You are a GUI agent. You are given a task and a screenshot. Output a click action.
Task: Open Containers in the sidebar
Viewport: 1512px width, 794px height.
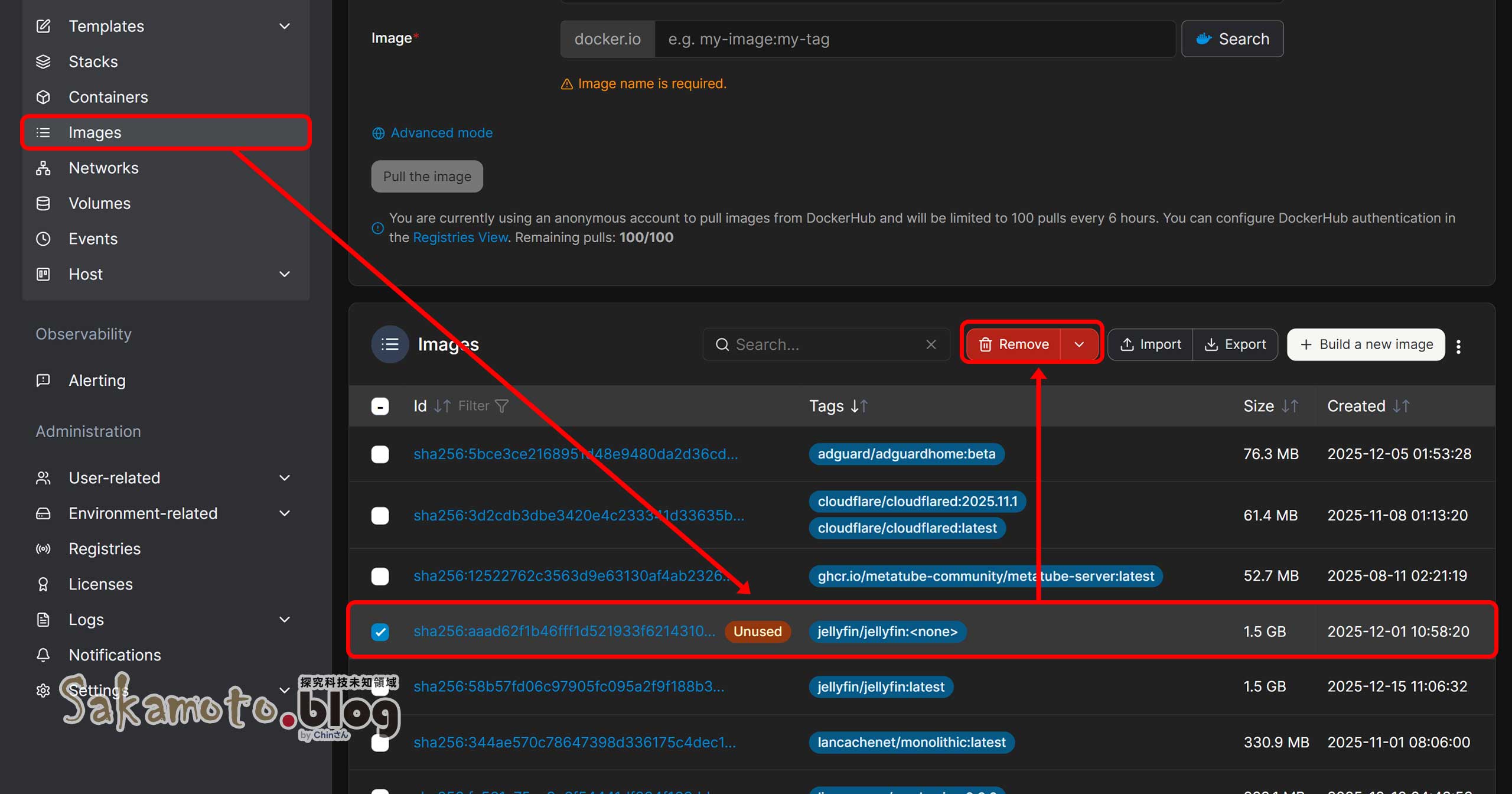point(108,97)
